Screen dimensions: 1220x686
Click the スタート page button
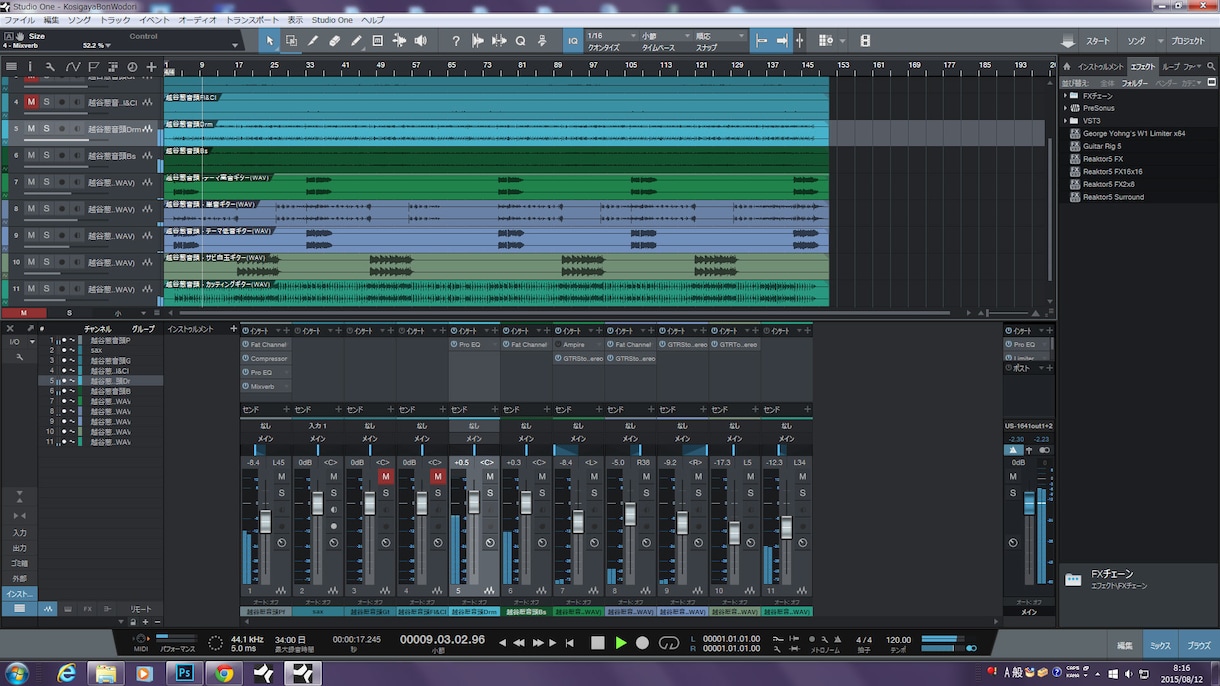tap(1098, 41)
